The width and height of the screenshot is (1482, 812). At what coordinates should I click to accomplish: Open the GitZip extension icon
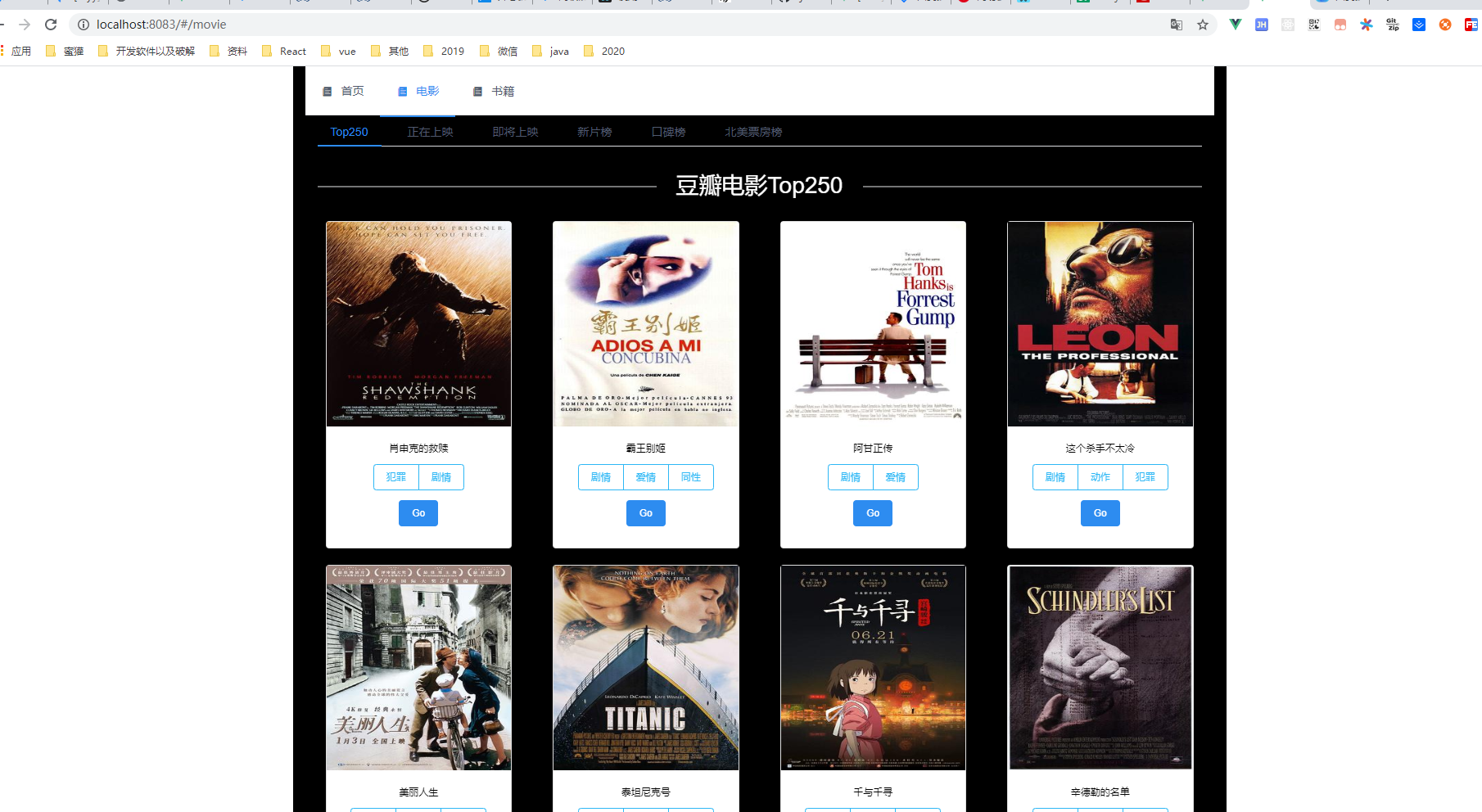tap(1393, 25)
